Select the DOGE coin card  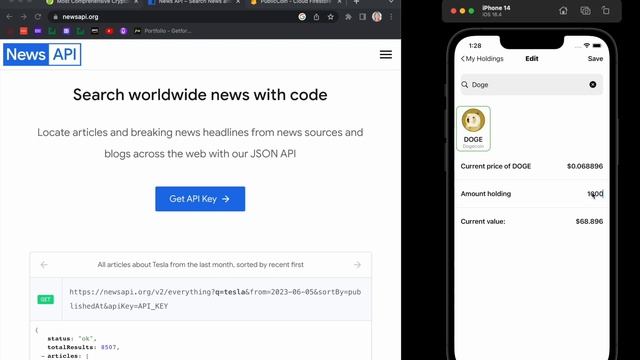473,129
